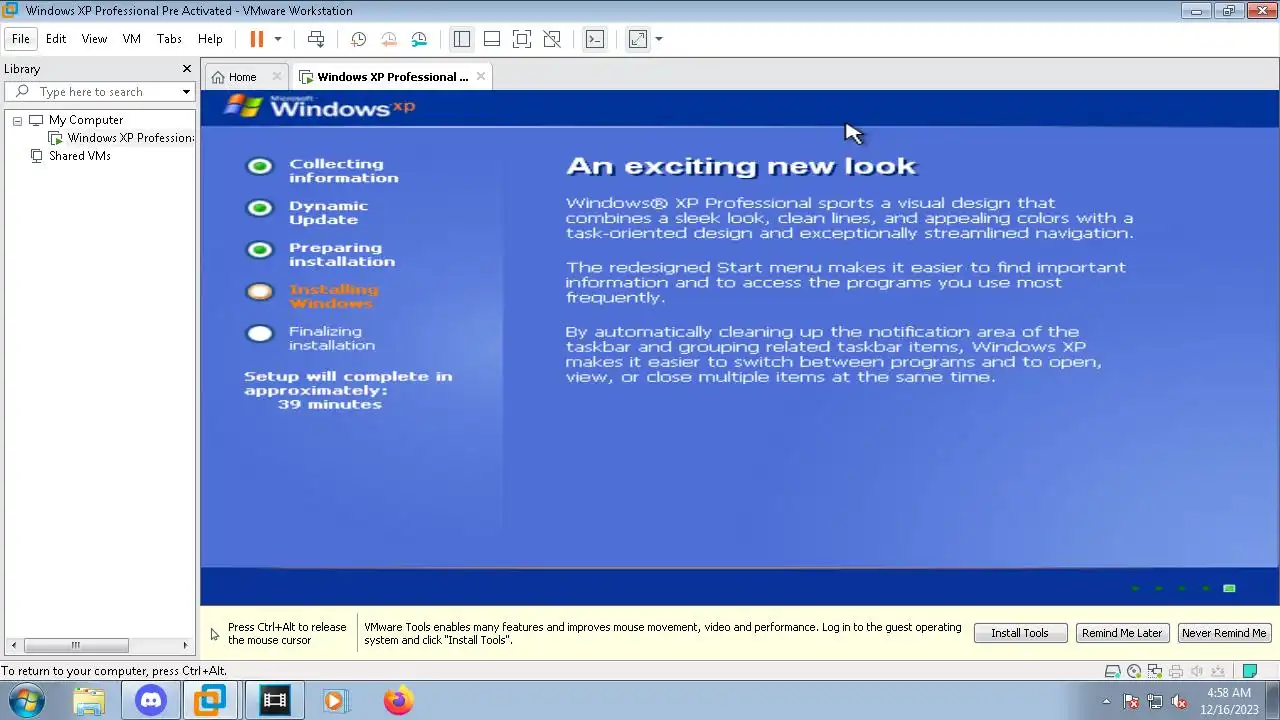Click the USB controller status icon

1218,671
